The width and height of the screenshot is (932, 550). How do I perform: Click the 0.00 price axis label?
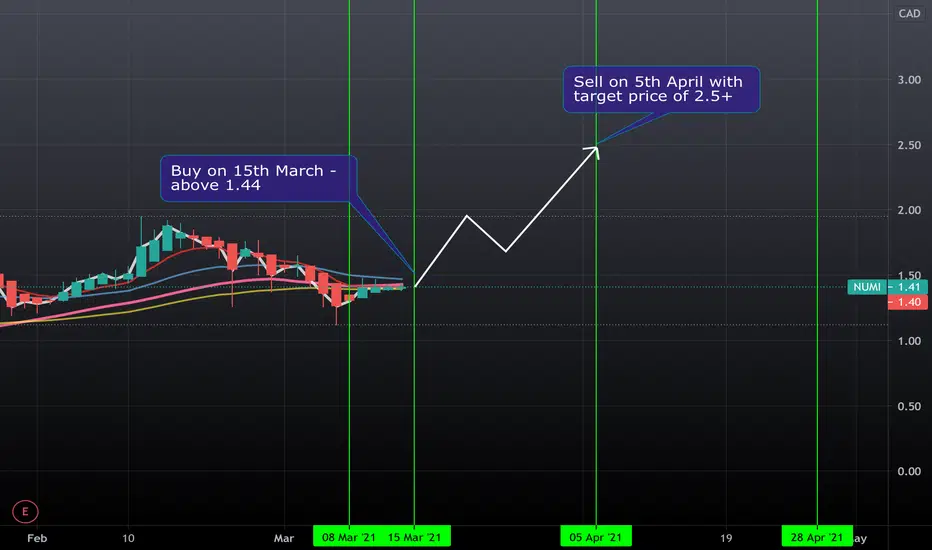coord(909,472)
